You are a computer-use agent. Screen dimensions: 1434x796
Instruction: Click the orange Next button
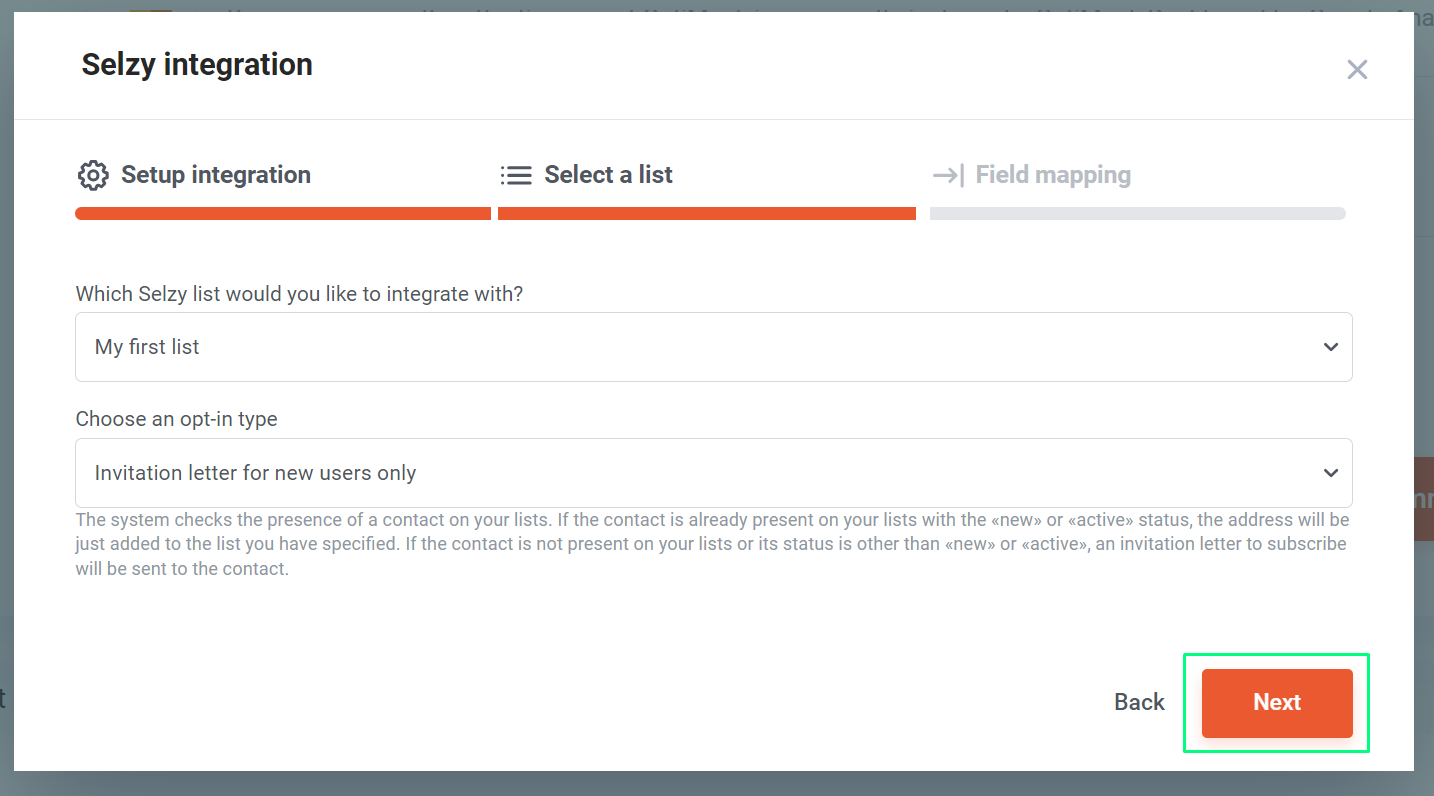click(1277, 703)
